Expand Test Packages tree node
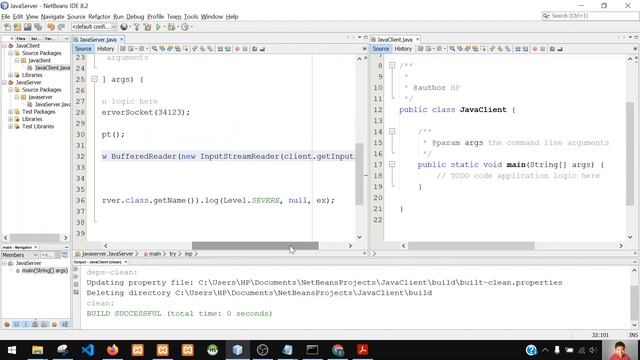The image size is (640, 360). click(x=10, y=112)
